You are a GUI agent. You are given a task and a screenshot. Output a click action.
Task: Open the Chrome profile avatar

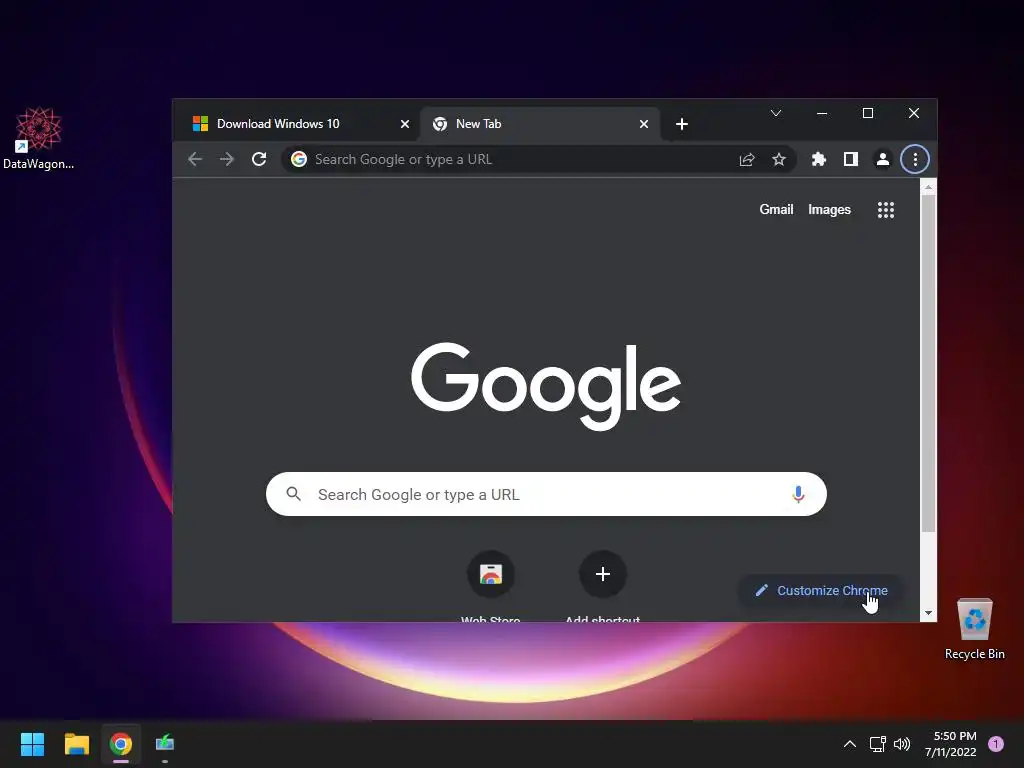tap(882, 159)
